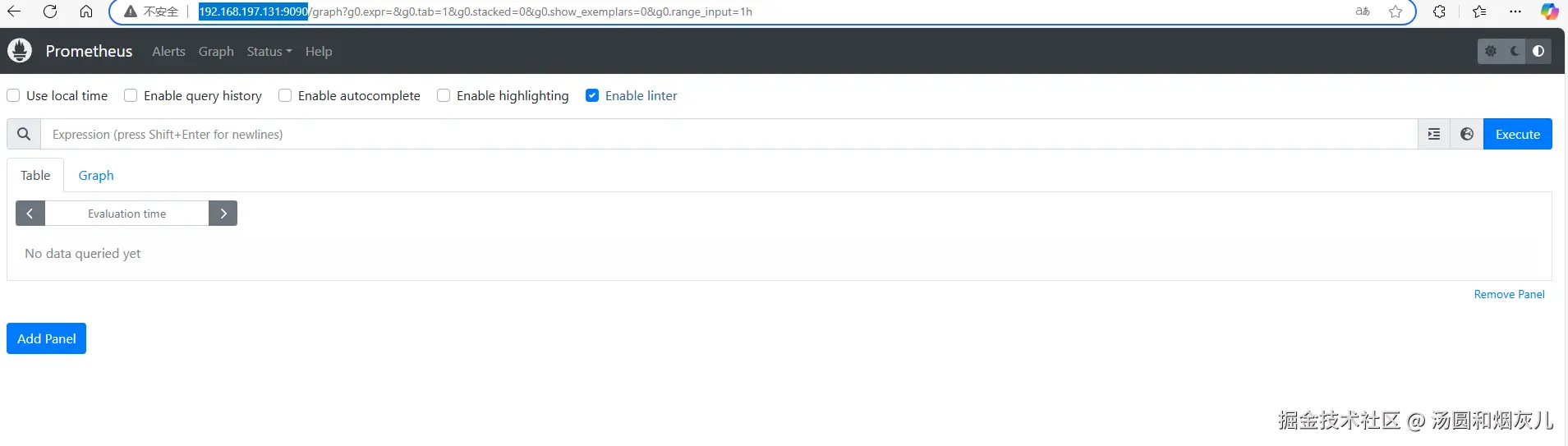Format expression with indent icon
This screenshot has width=1568, height=446.
(x=1434, y=134)
